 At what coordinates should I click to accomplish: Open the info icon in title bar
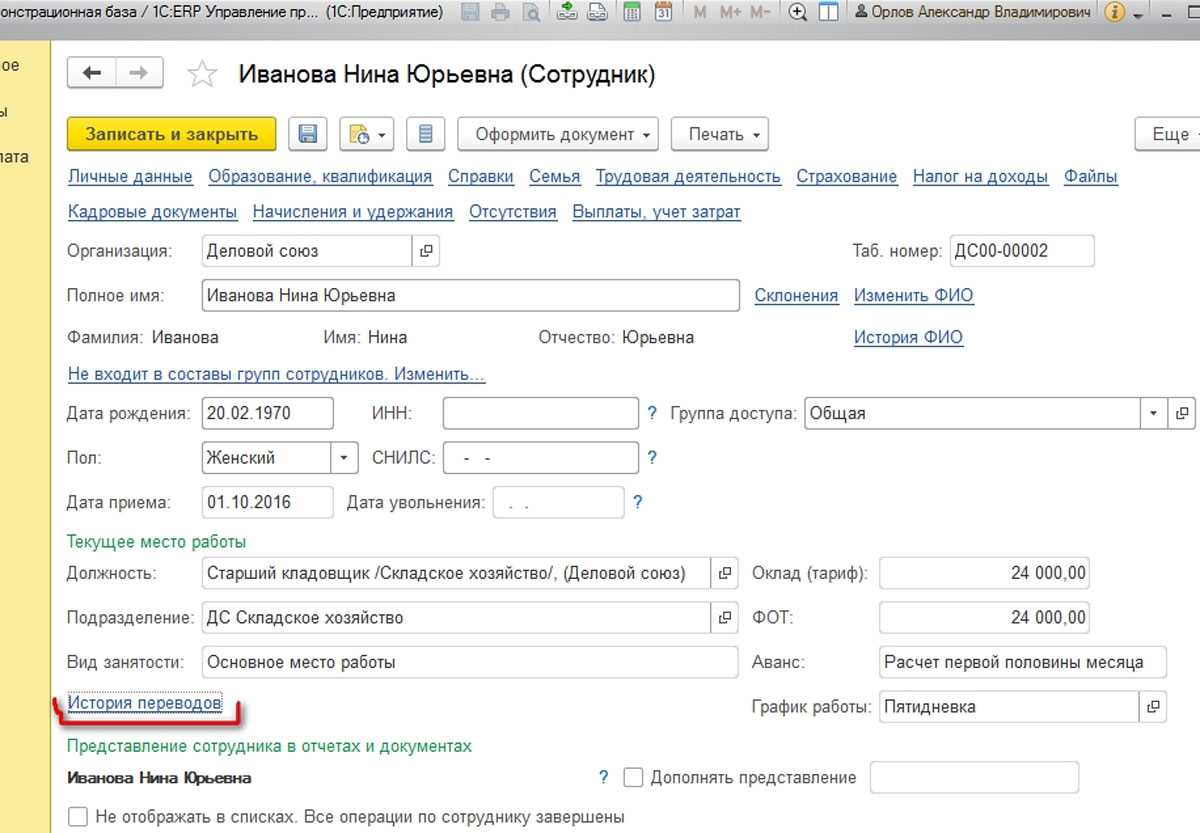(x=1115, y=13)
